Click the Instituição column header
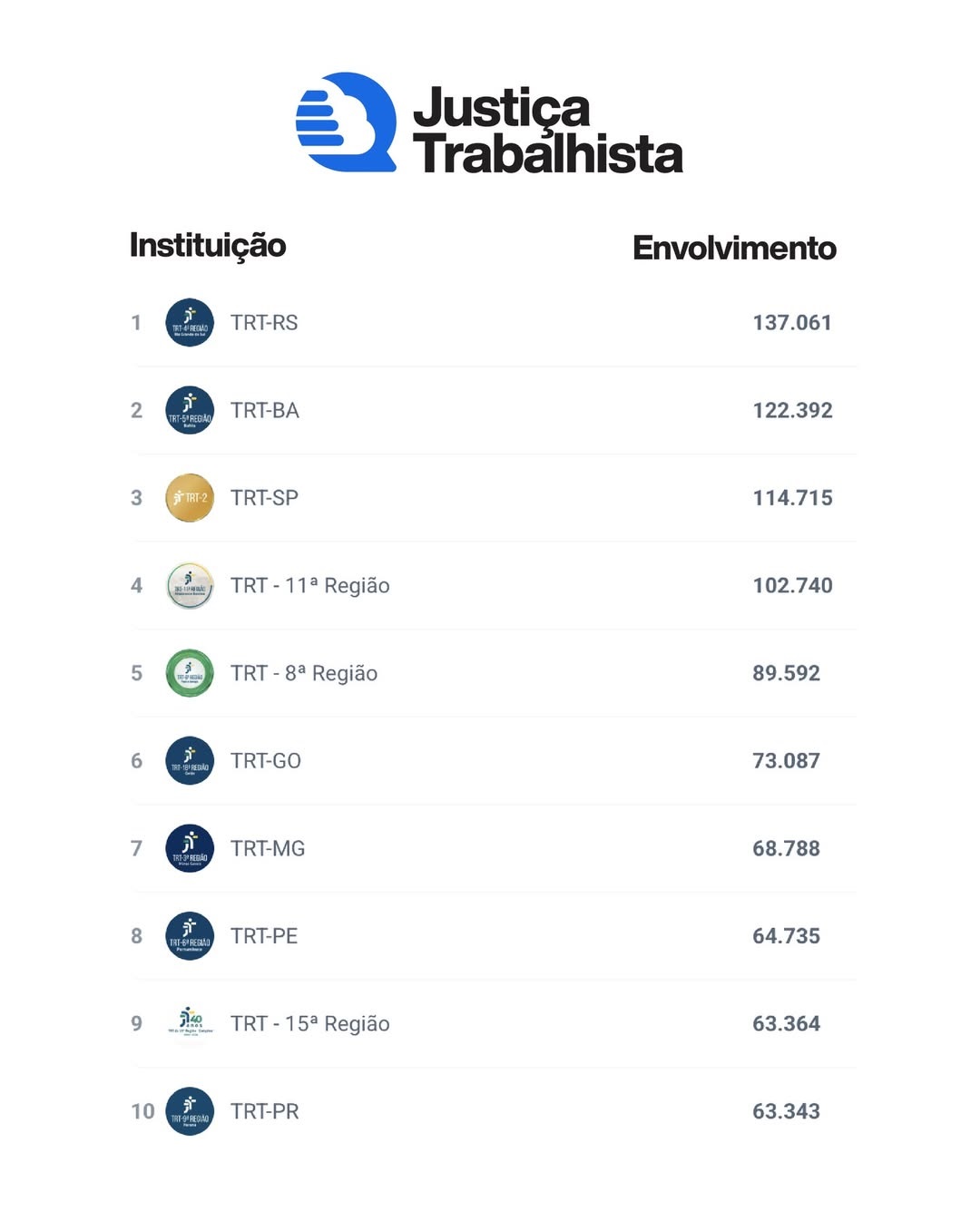Screen dimensions: 980x1221 (208, 246)
